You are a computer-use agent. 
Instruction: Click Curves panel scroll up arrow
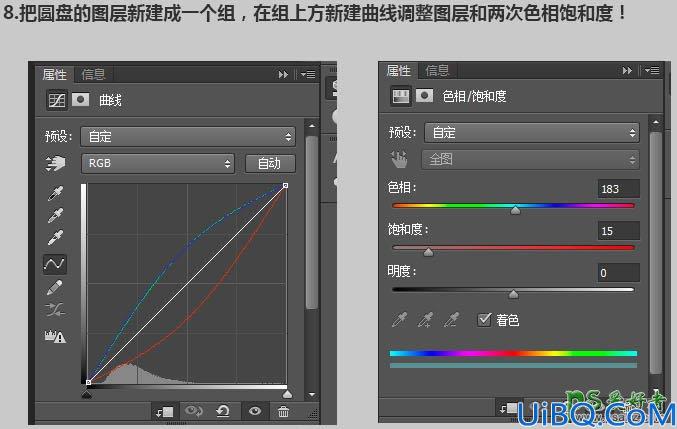click(312, 126)
